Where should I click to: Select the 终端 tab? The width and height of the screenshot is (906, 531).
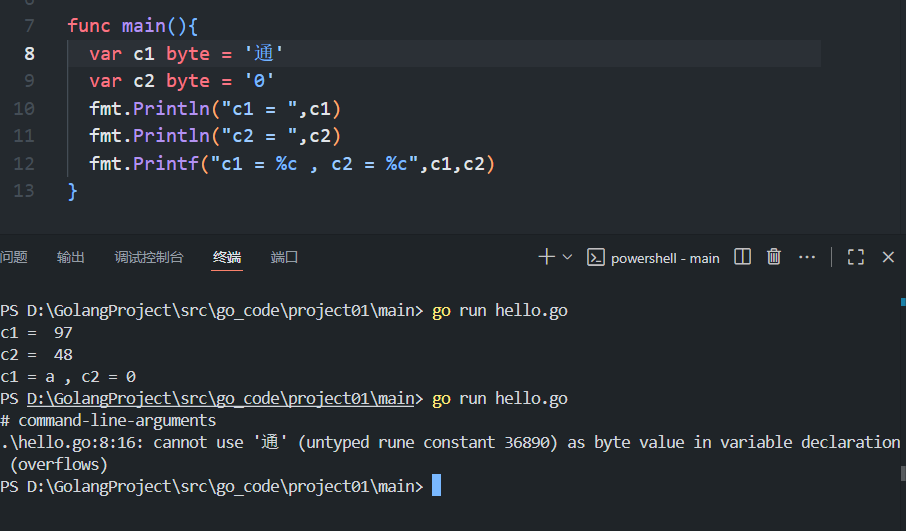[x=227, y=257]
